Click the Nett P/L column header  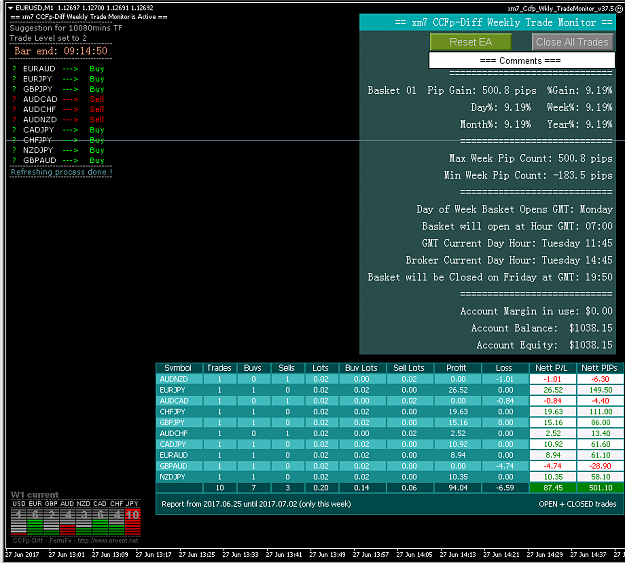tap(552, 368)
